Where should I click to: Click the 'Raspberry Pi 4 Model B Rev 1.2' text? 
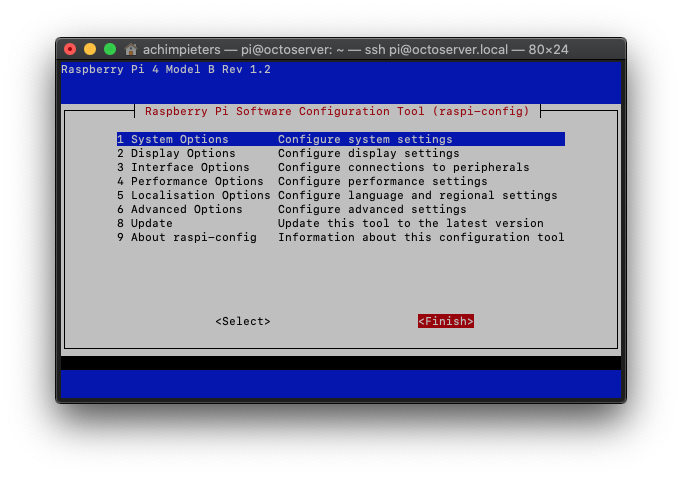(x=166, y=70)
